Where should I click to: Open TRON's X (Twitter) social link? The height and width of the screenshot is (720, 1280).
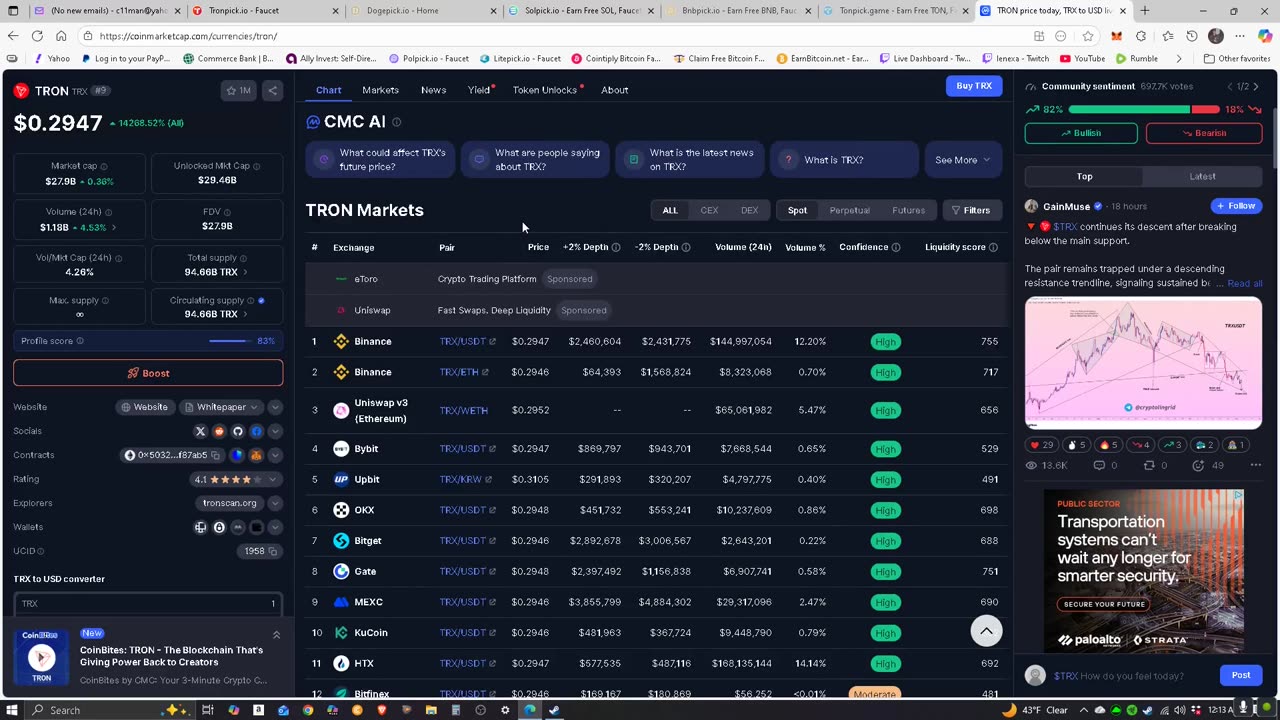200,431
